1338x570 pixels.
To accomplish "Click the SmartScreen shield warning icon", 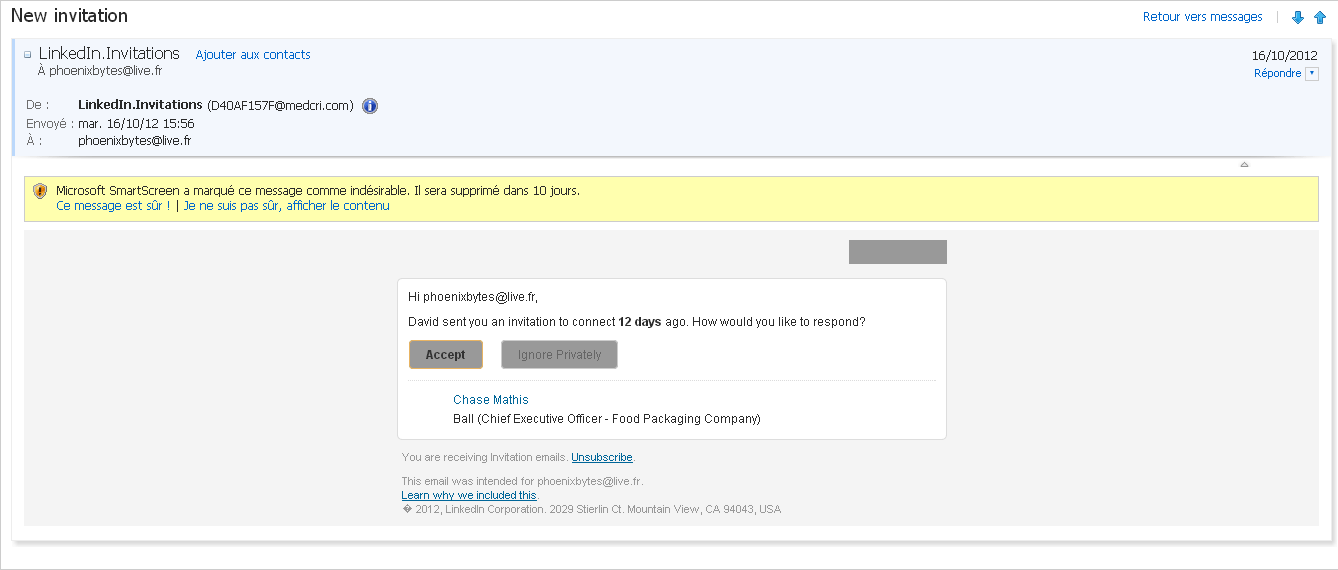I will pos(40,190).
